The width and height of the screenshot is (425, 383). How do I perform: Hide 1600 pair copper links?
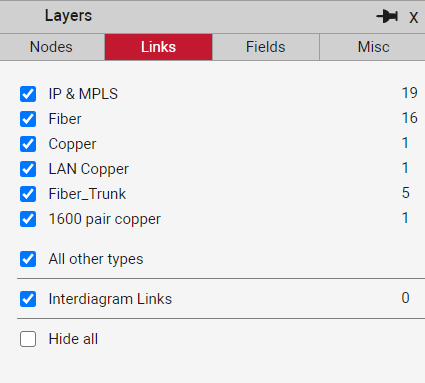(x=28, y=219)
